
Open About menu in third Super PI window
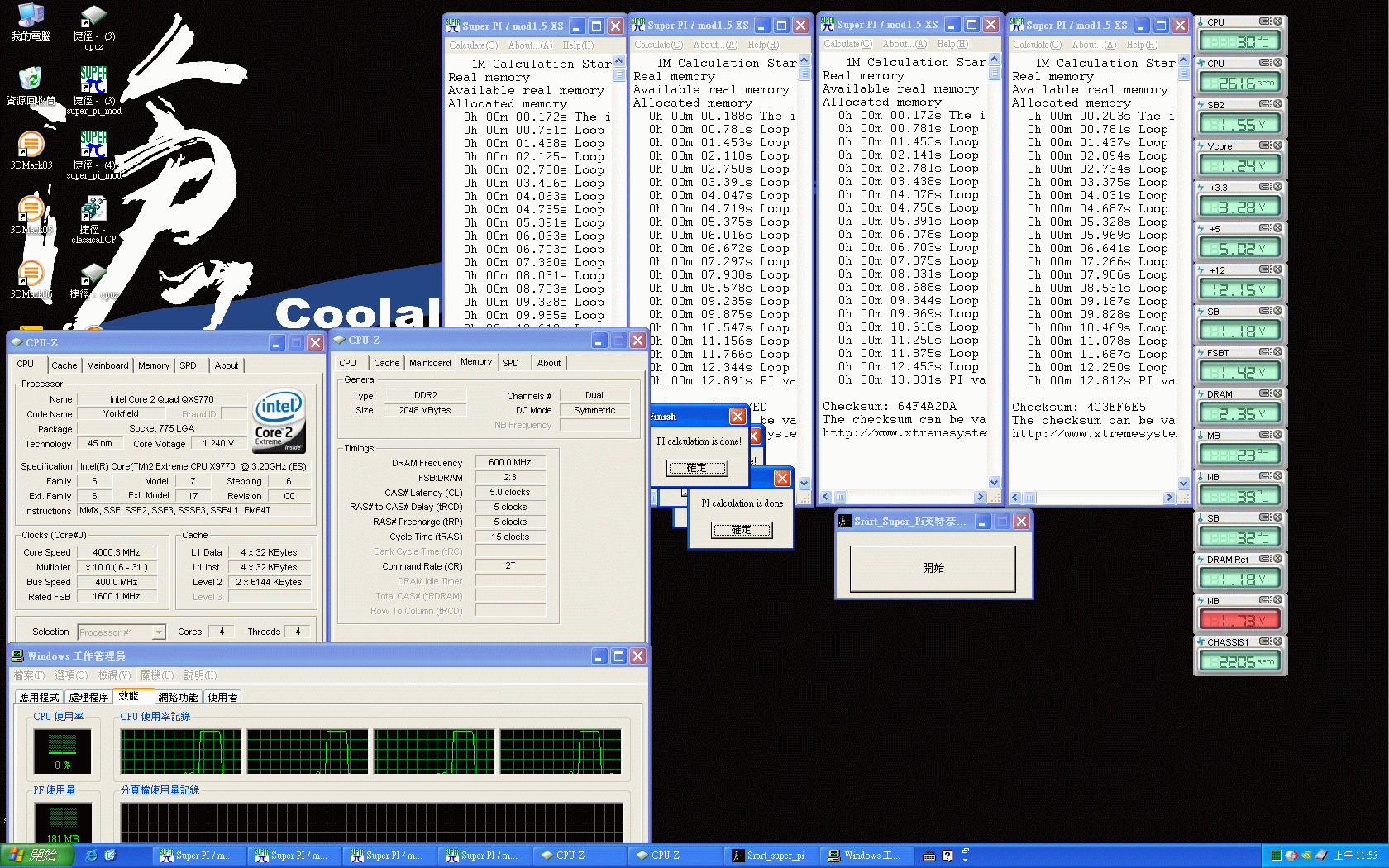[x=905, y=44]
